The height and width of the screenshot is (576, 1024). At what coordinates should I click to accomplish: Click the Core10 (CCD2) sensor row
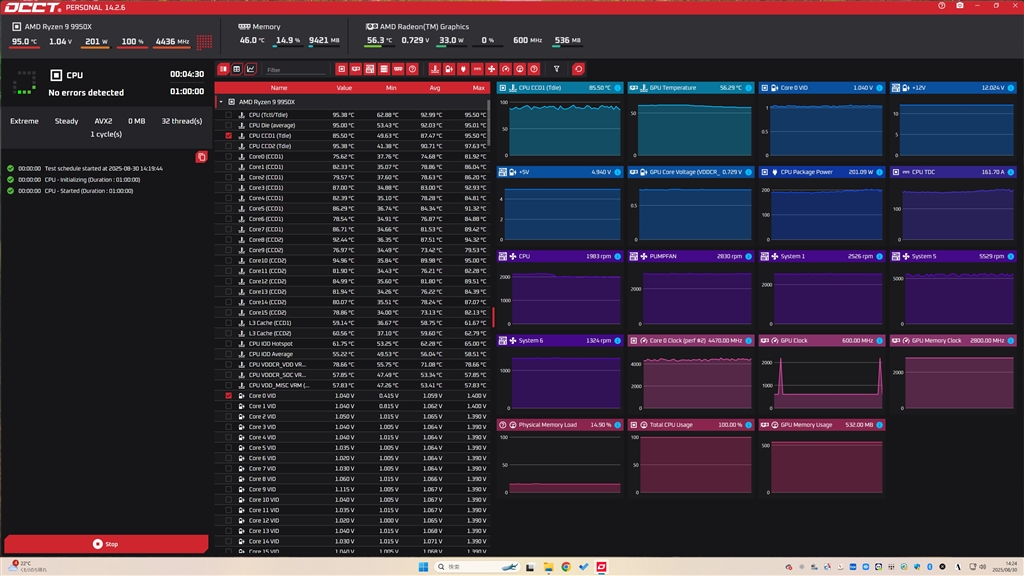352,261
